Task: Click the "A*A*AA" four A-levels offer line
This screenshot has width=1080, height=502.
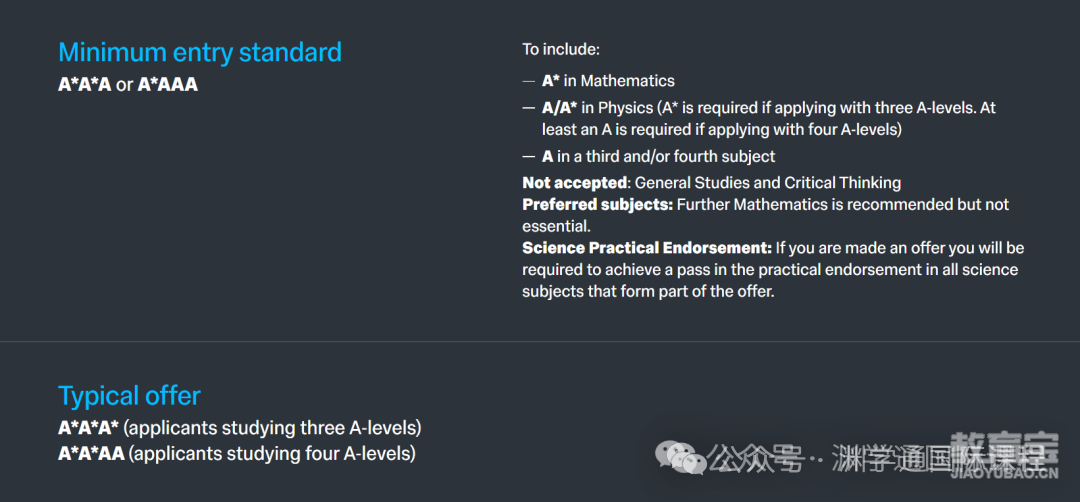Action: 236,454
